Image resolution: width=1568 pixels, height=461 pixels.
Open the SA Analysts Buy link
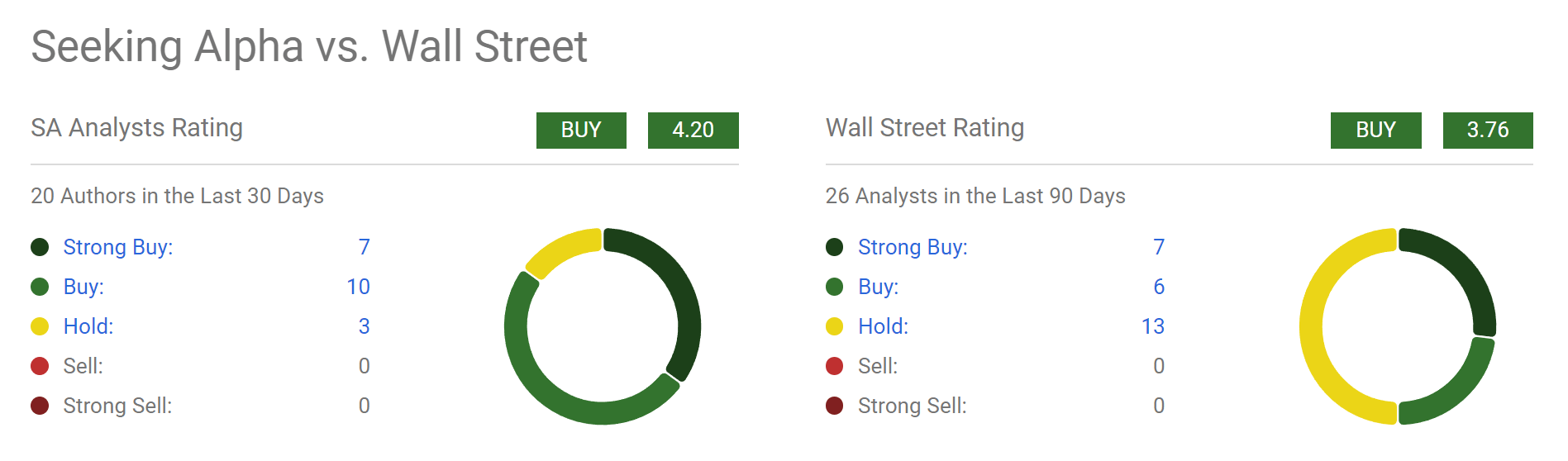83,287
